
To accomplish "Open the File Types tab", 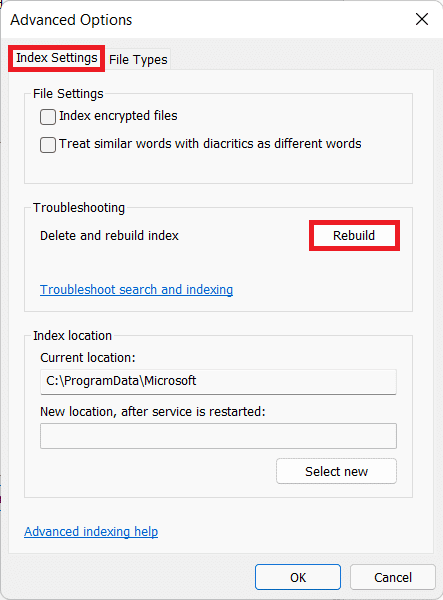I will point(138,60).
